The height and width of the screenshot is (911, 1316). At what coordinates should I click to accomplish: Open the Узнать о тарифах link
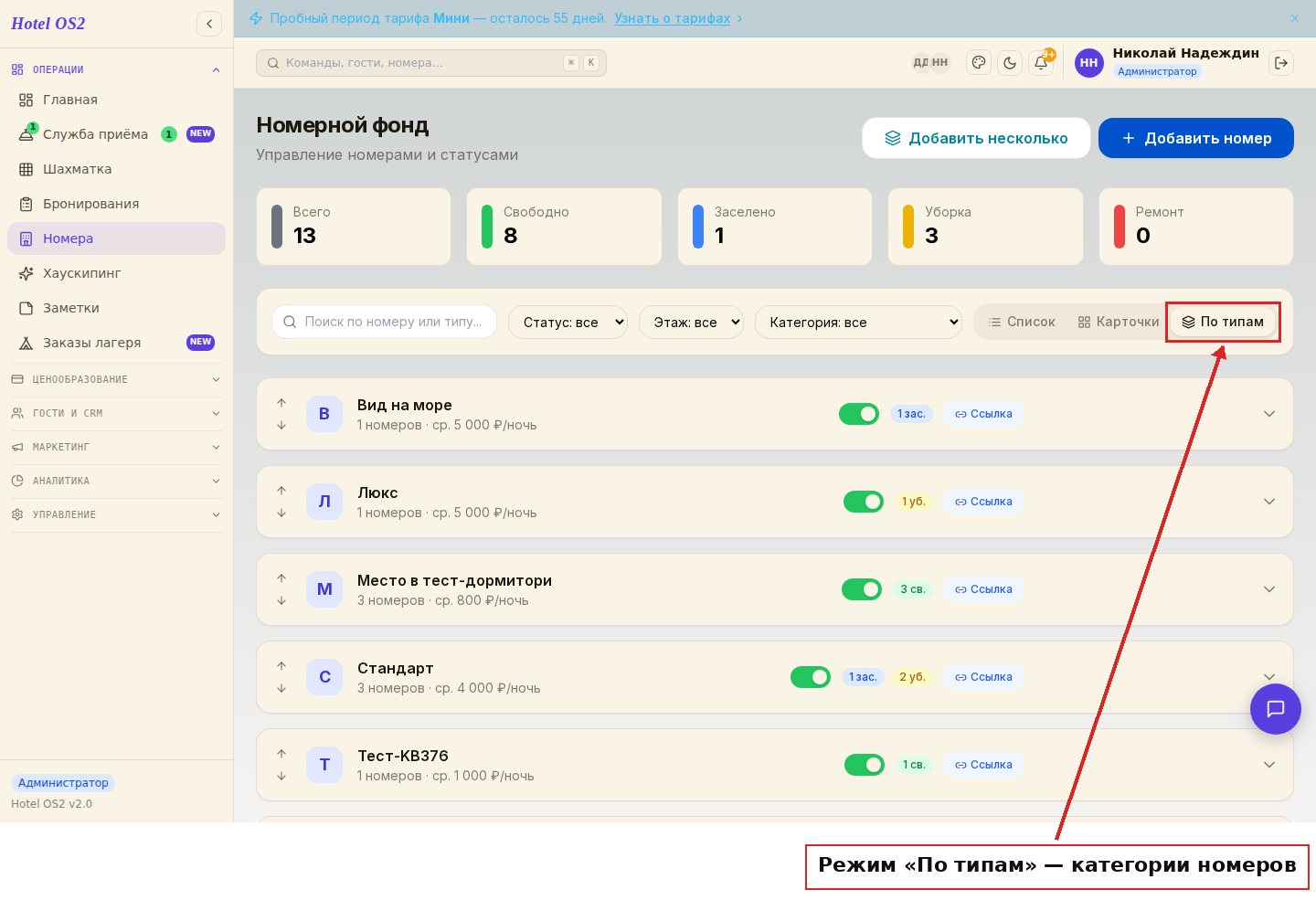pyautogui.click(x=672, y=18)
